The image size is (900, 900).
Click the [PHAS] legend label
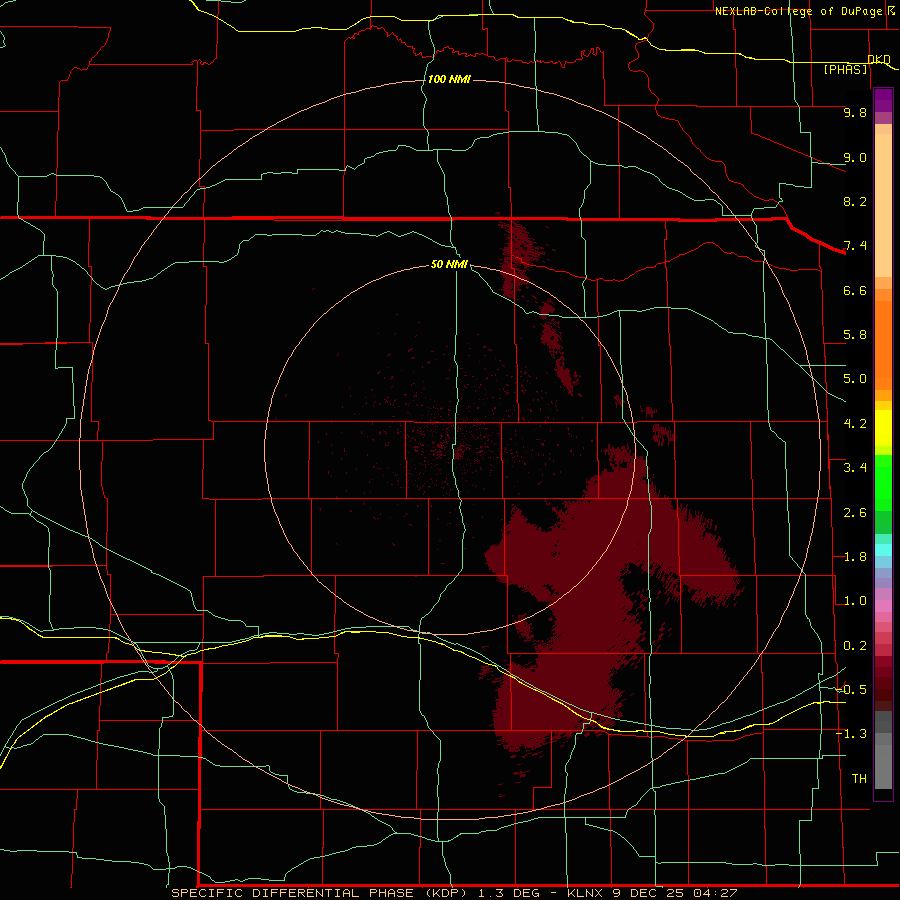click(845, 69)
